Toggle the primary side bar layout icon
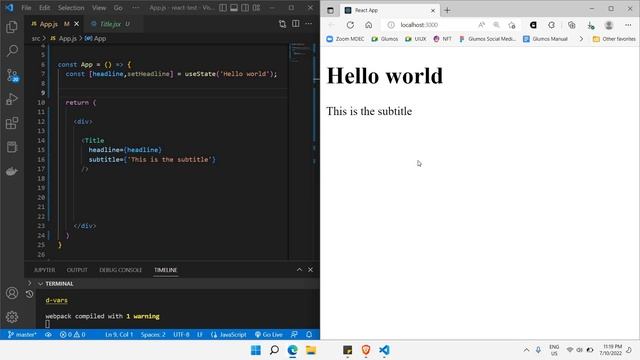The image size is (640, 360). tap(223, 8)
